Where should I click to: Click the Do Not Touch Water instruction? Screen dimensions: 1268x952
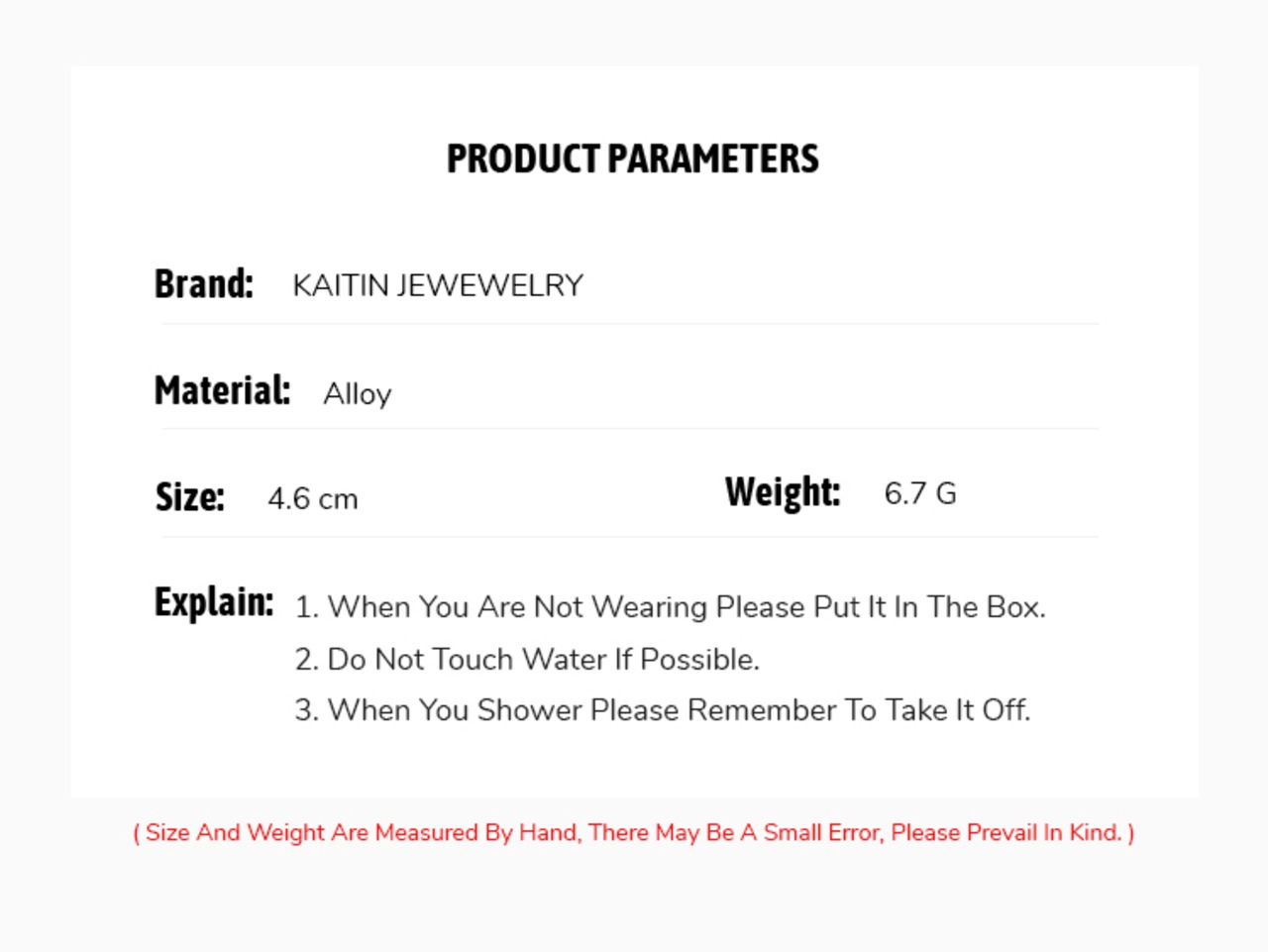tap(527, 659)
